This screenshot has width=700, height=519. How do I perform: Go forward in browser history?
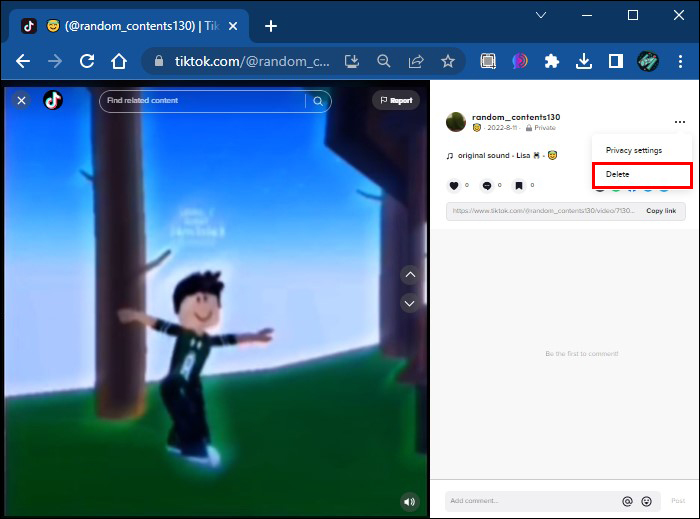click(x=55, y=61)
